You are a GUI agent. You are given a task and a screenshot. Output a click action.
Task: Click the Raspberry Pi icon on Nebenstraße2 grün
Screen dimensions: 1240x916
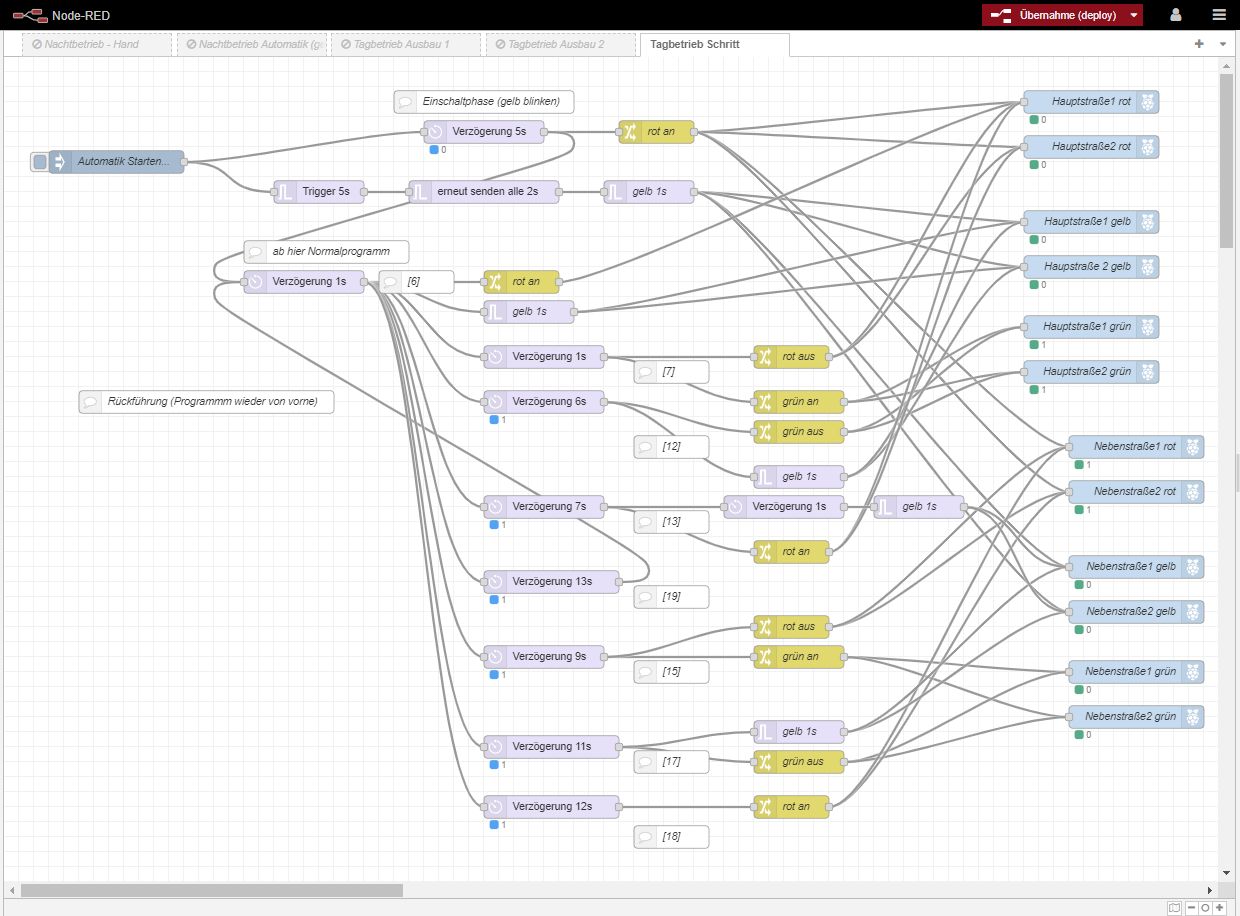(x=1194, y=717)
